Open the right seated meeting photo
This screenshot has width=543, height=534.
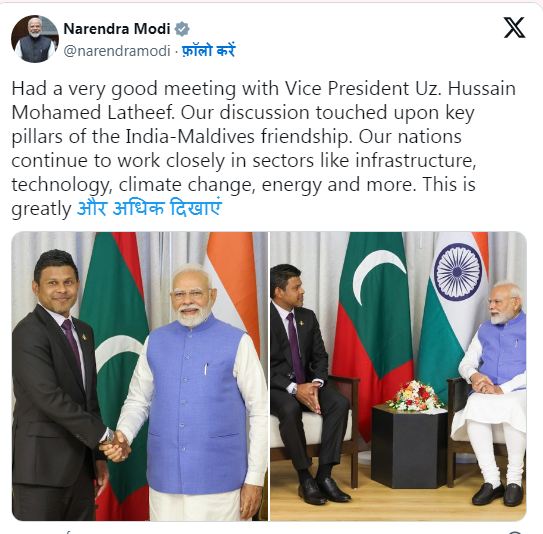tap(398, 376)
